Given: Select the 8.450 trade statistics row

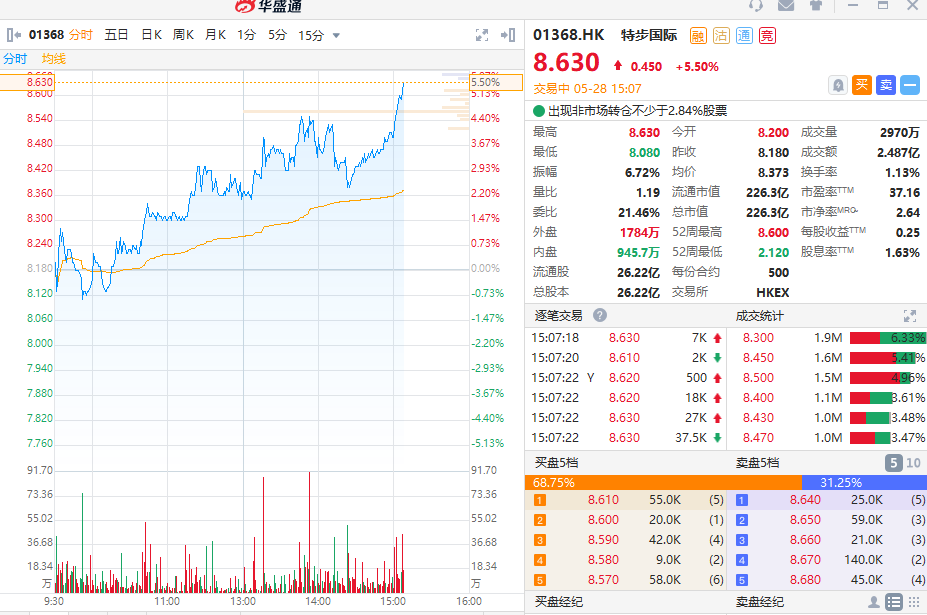Looking at the screenshot, I should coord(829,358).
